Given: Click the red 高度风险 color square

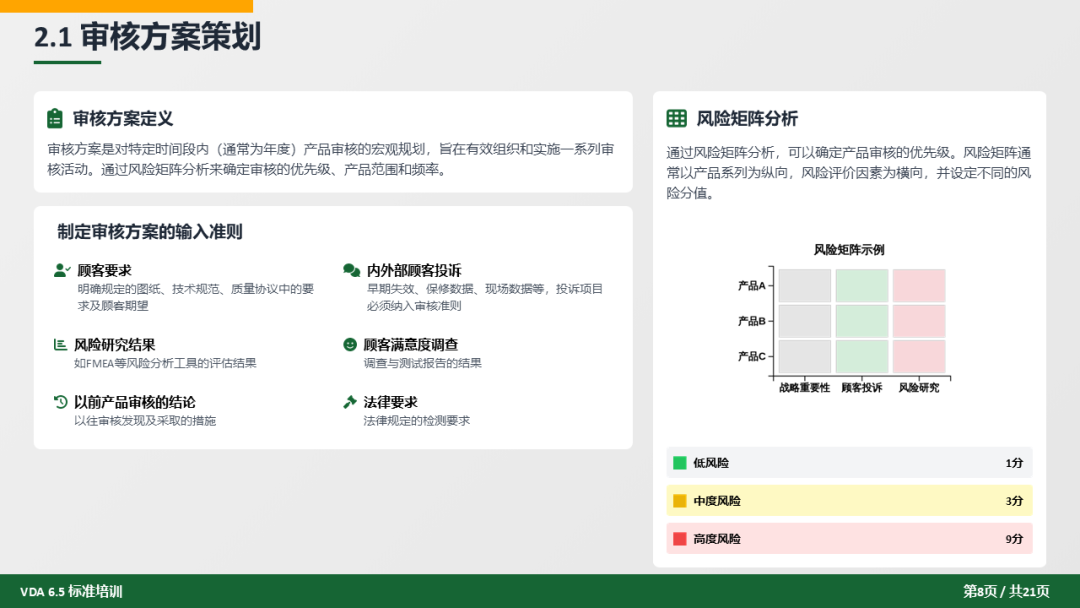Looking at the screenshot, I should click(x=680, y=539).
